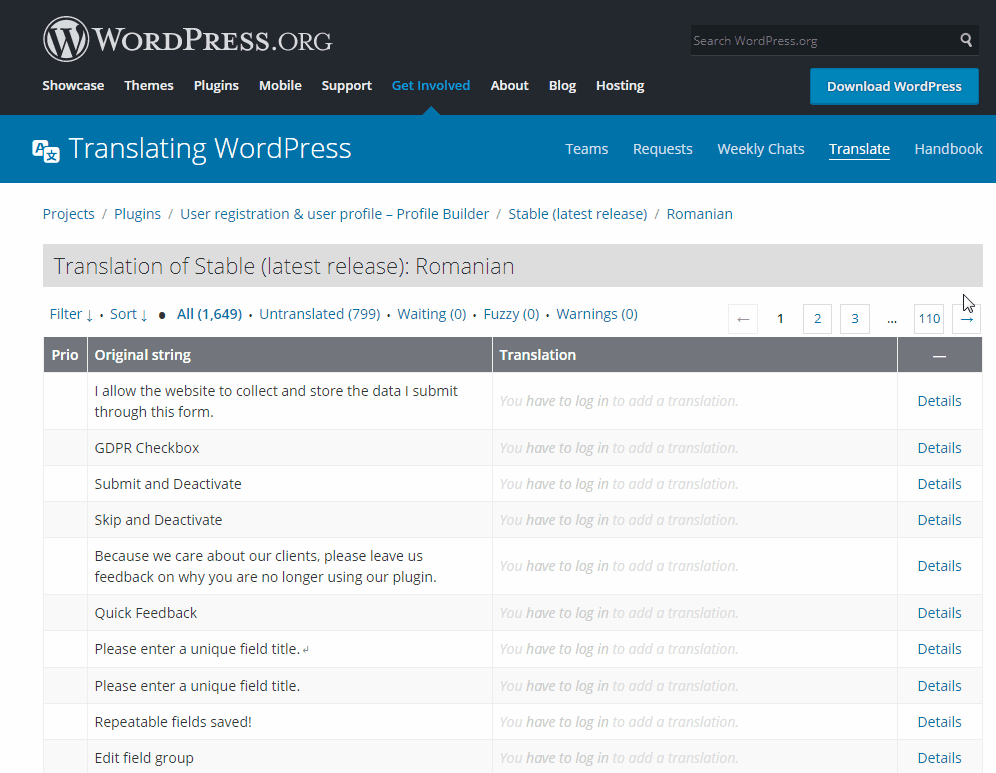Show Waiting (0) strings
The image size is (996, 773).
pos(431,314)
